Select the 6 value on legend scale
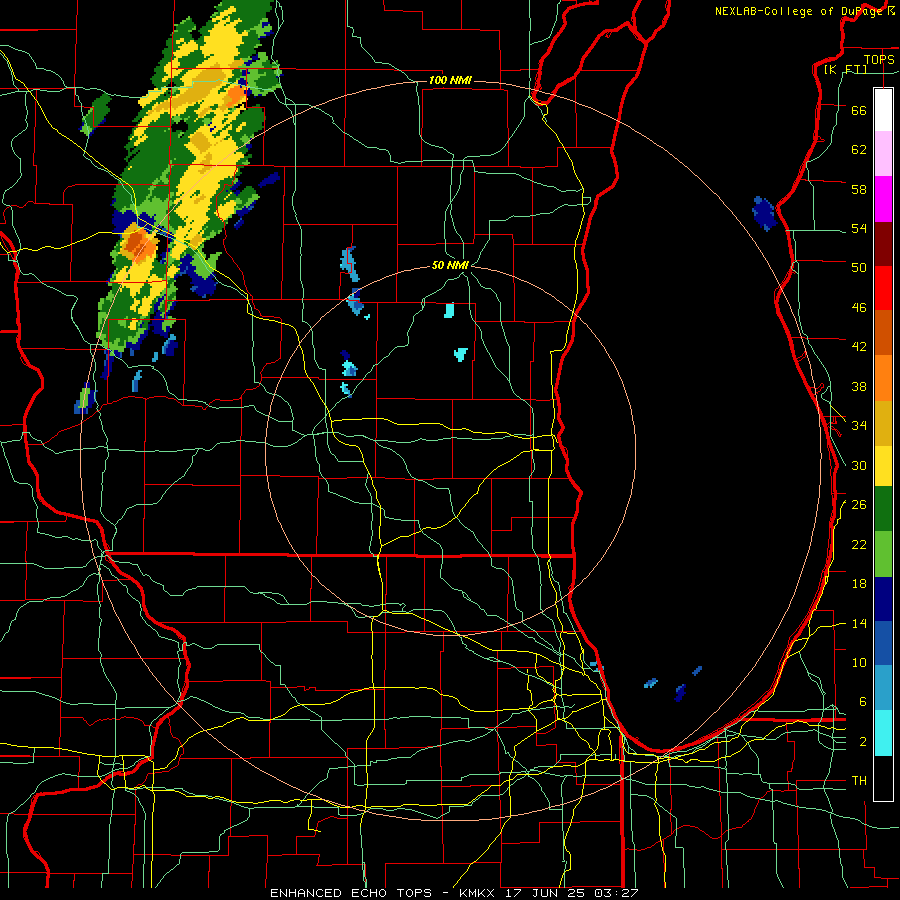 (862, 701)
